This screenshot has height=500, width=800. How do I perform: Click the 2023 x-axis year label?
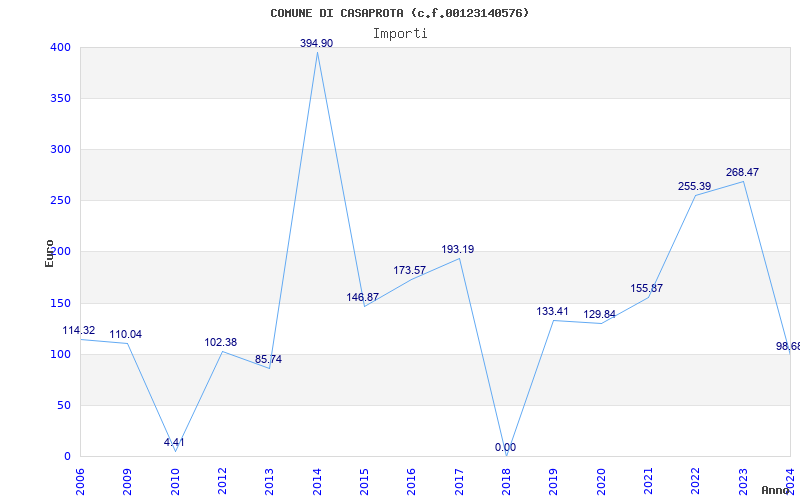tap(743, 482)
